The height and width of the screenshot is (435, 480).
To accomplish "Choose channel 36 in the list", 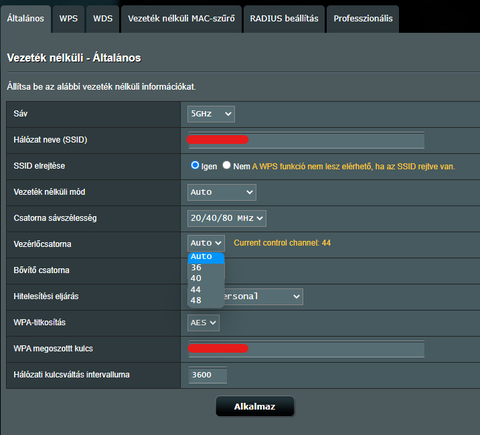I will click(x=206, y=268).
